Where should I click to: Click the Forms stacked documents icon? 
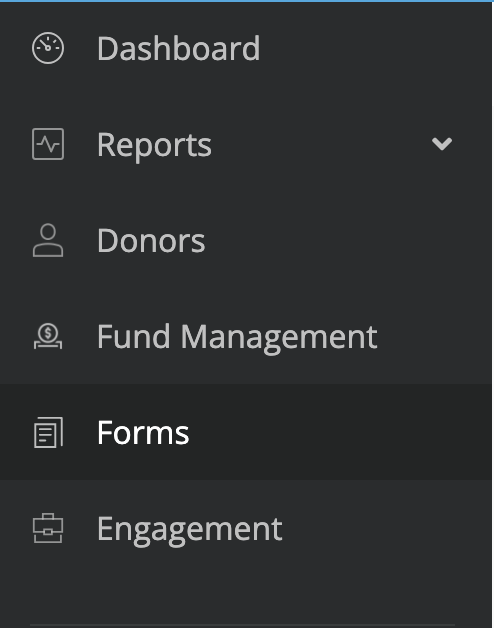[48, 432]
